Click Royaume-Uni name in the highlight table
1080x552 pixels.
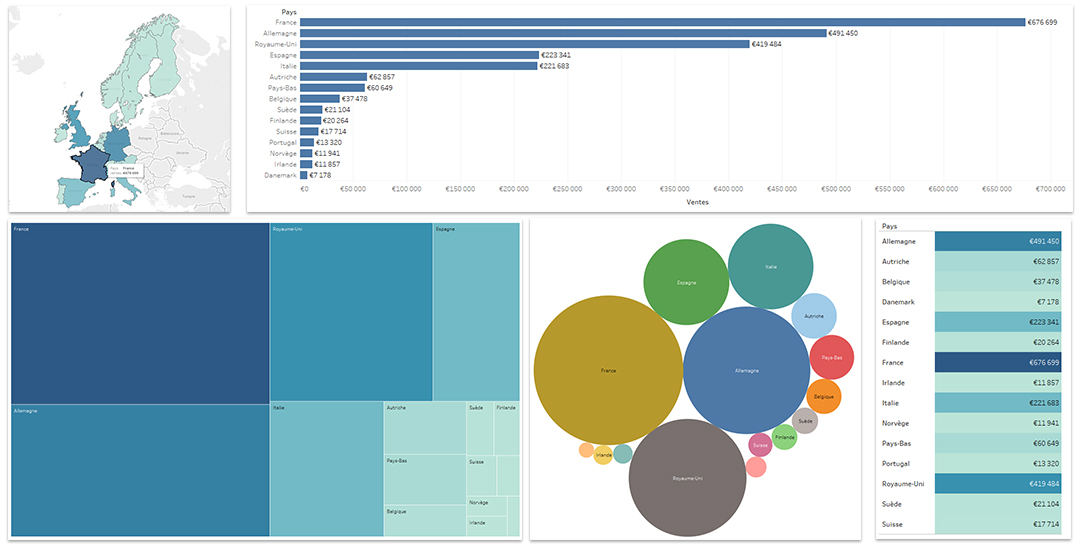903,484
